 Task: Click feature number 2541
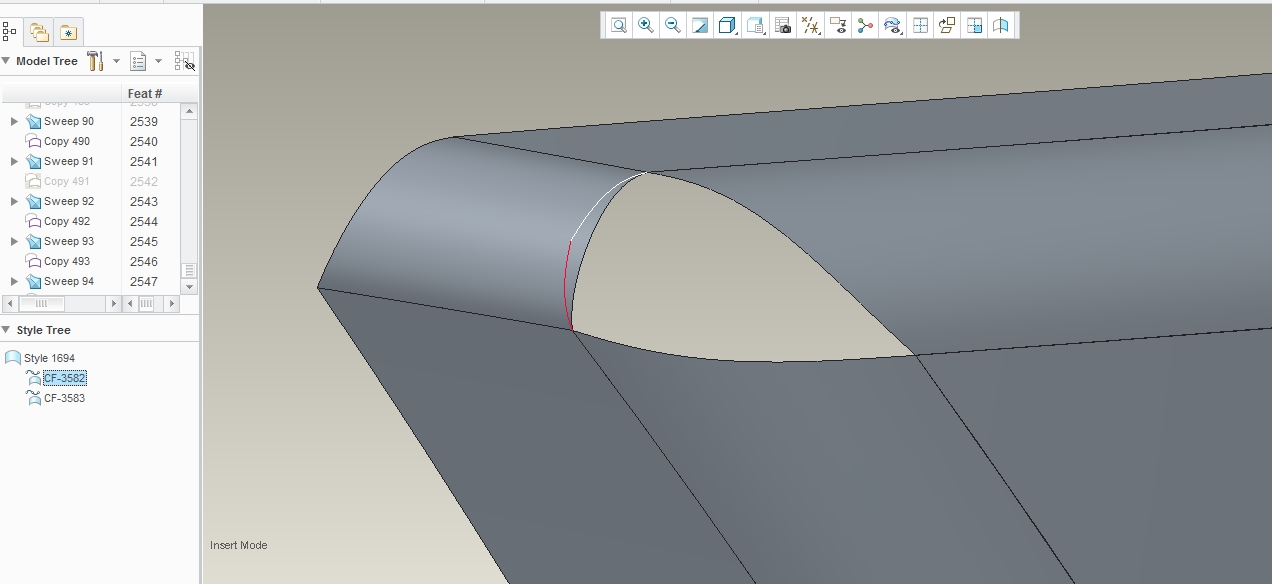point(144,161)
